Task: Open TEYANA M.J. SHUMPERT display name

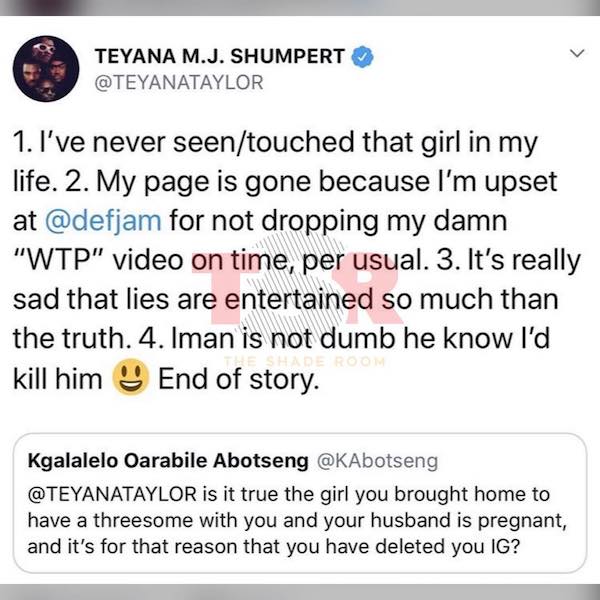Action: click(x=220, y=56)
